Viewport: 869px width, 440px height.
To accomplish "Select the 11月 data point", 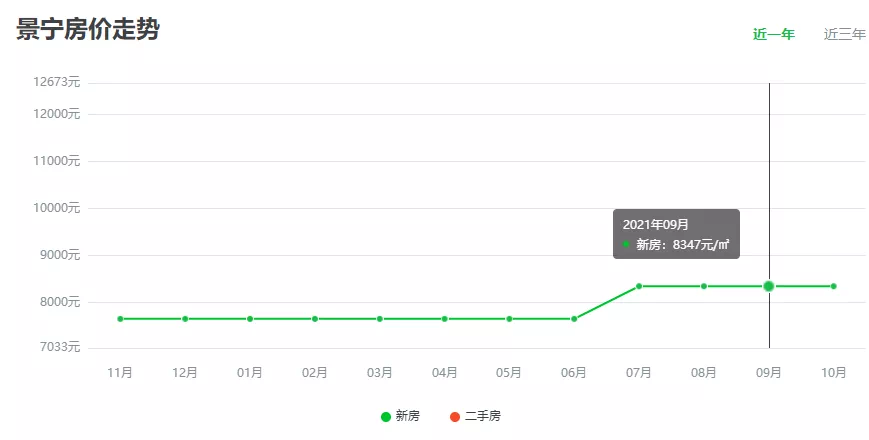I will pos(120,319).
